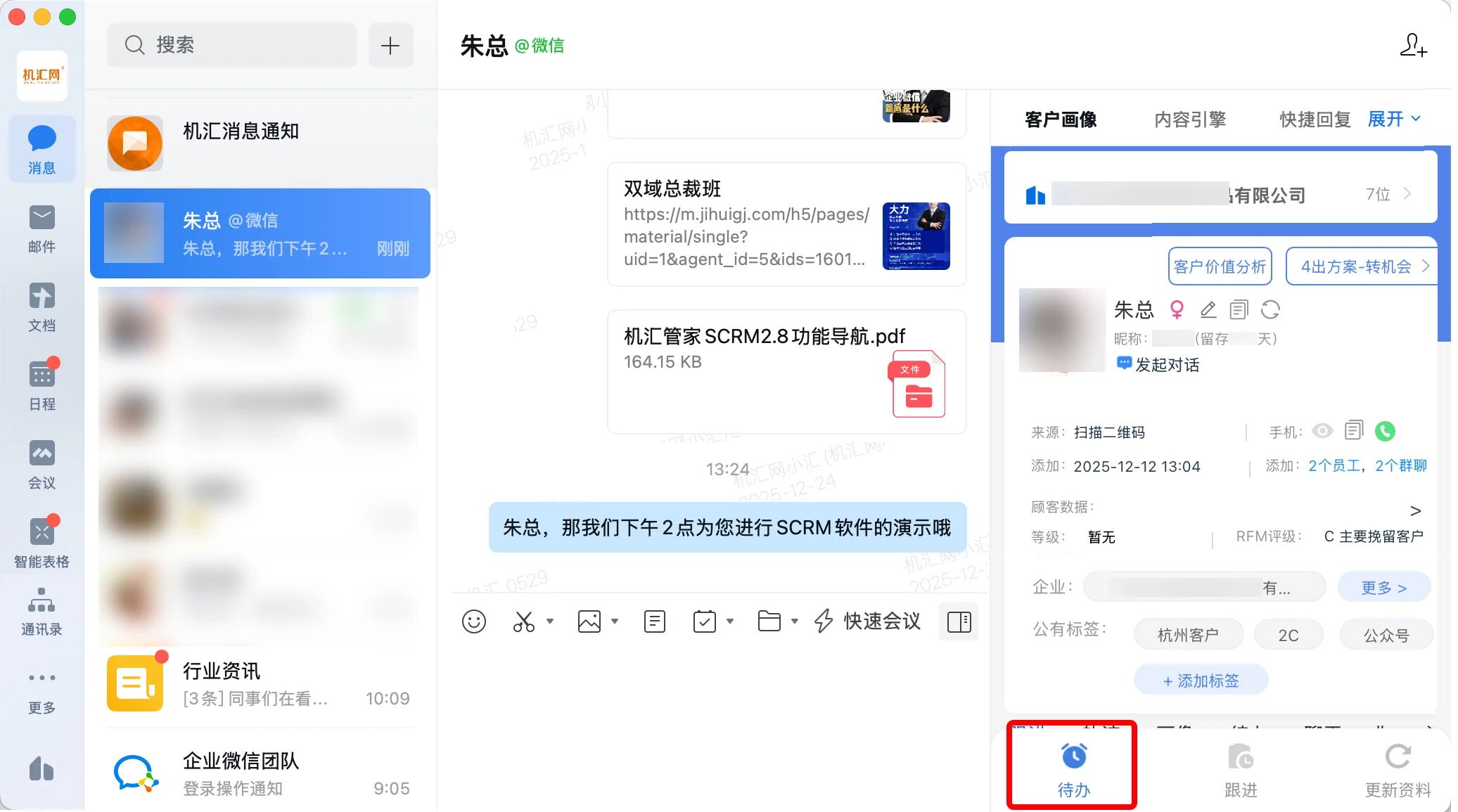Switch to 内容引擎 tab
Viewport: 1458px width, 812px height.
tap(1190, 120)
